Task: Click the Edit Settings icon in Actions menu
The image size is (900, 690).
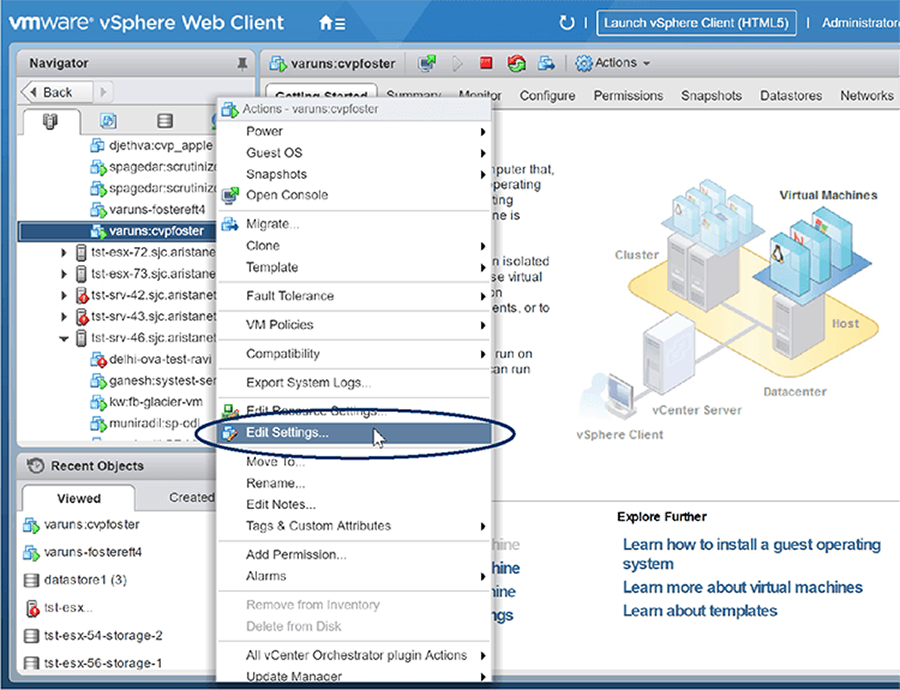Action: click(x=230, y=433)
